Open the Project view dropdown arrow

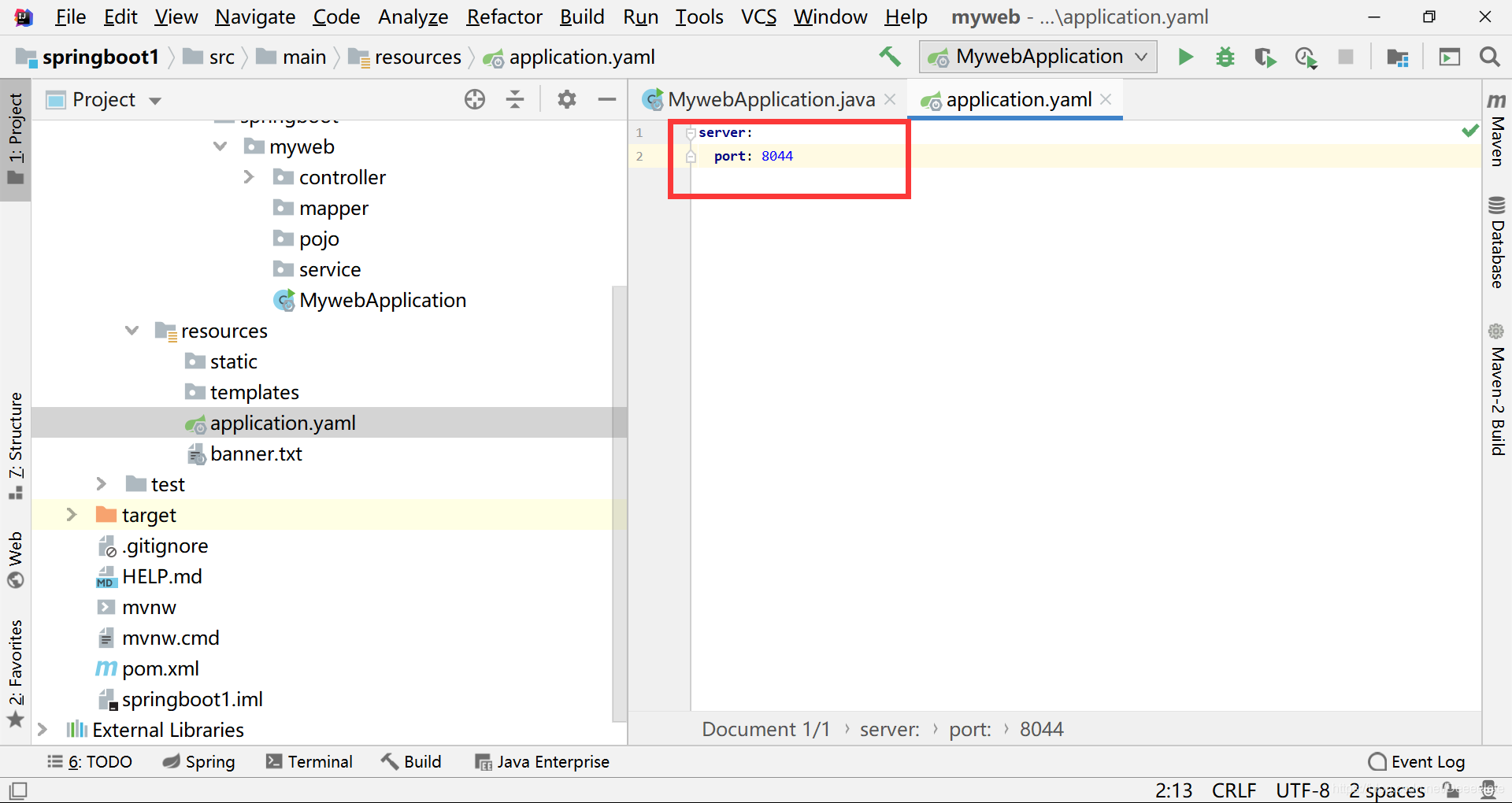tap(155, 101)
